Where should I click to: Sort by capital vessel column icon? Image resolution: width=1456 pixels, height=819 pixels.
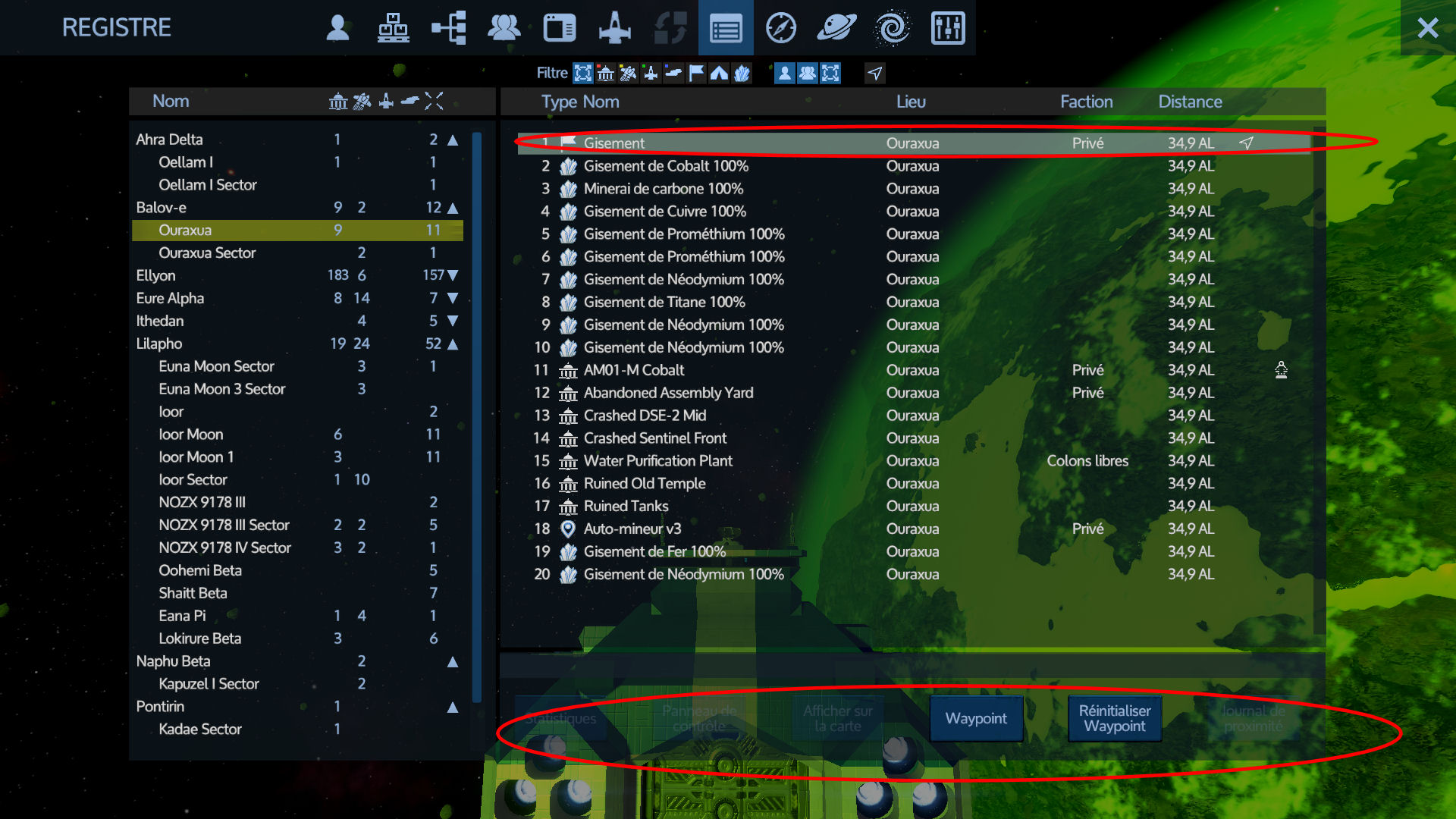(362, 101)
